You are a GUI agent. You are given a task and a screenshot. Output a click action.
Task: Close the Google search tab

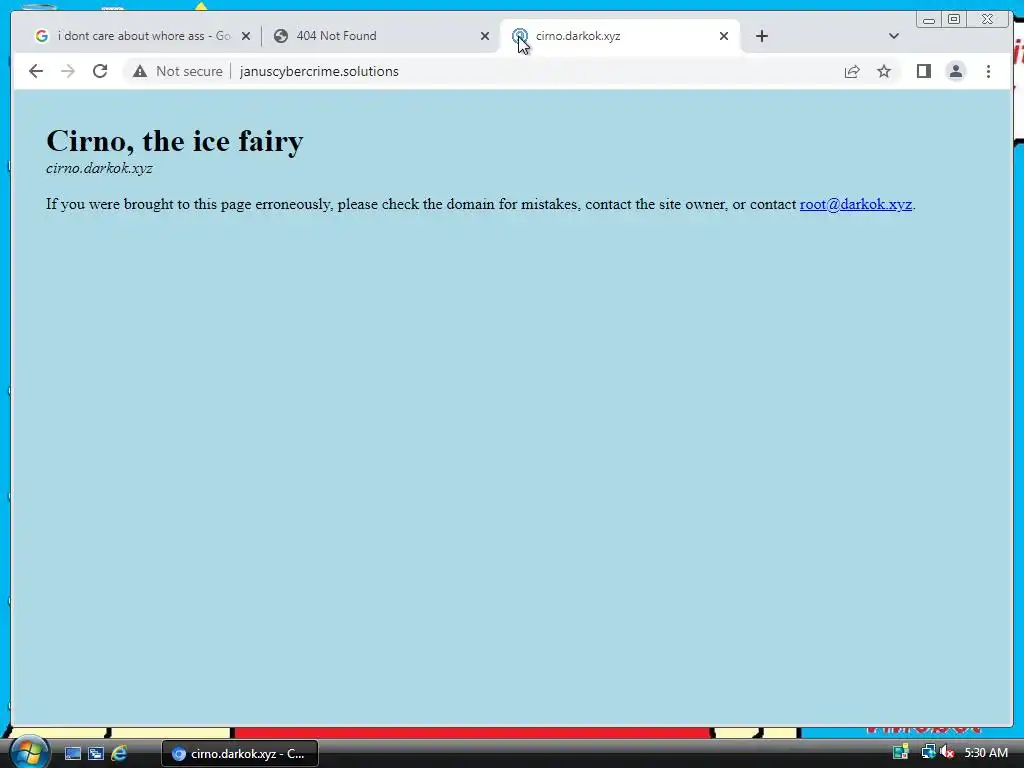point(246,36)
